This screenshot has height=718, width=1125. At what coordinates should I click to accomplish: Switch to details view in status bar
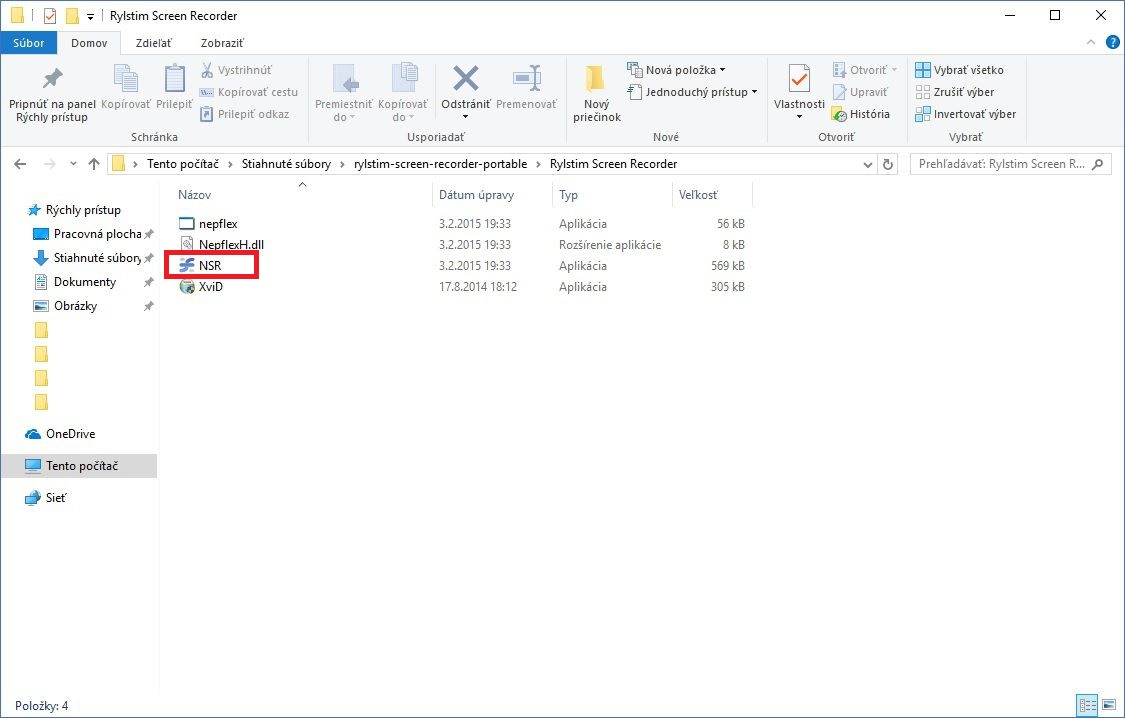tap(1088, 705)
